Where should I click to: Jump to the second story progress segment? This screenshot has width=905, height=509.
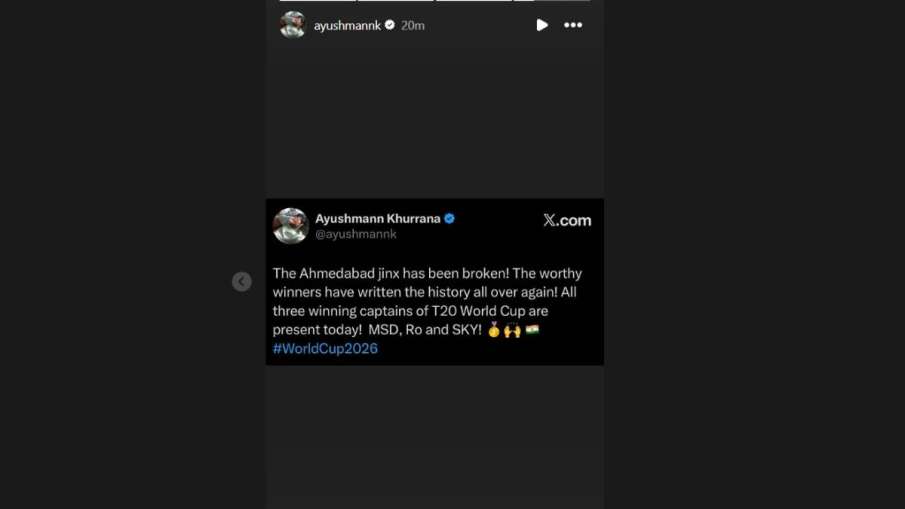[395, 1]
